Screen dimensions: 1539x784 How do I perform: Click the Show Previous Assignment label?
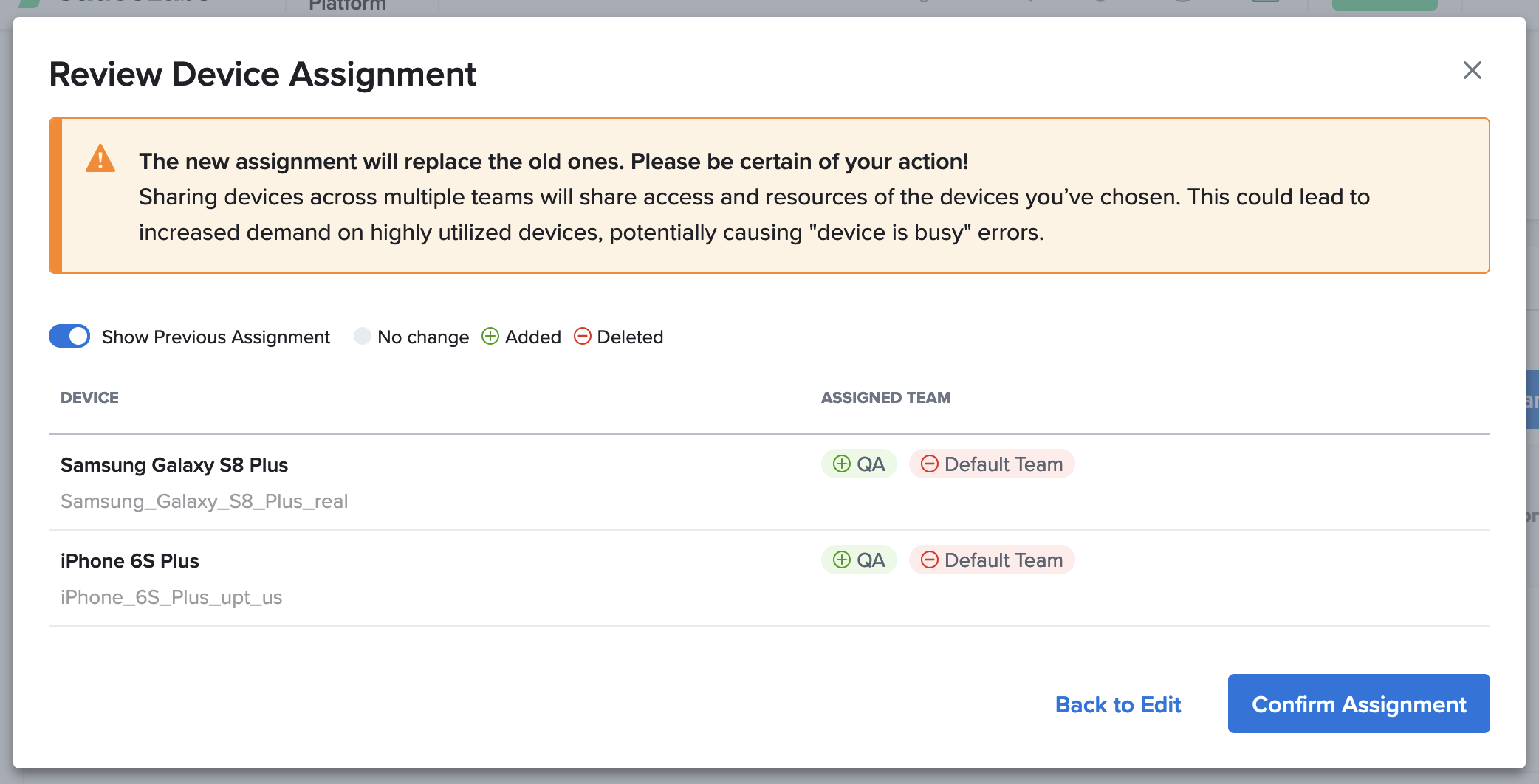[216, 337]
